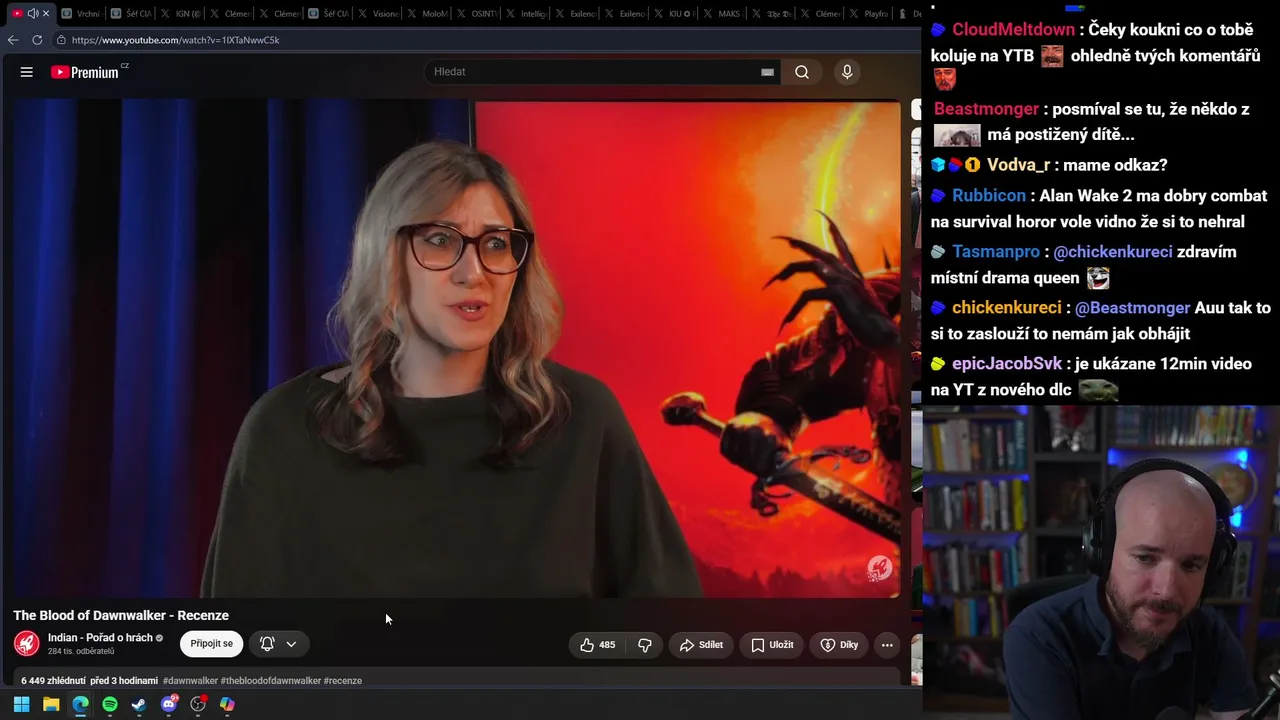This screenshot has height=720, width=1280.
Task: Open the OBS icon on the taskbar
Action: [x=198, y=704]
